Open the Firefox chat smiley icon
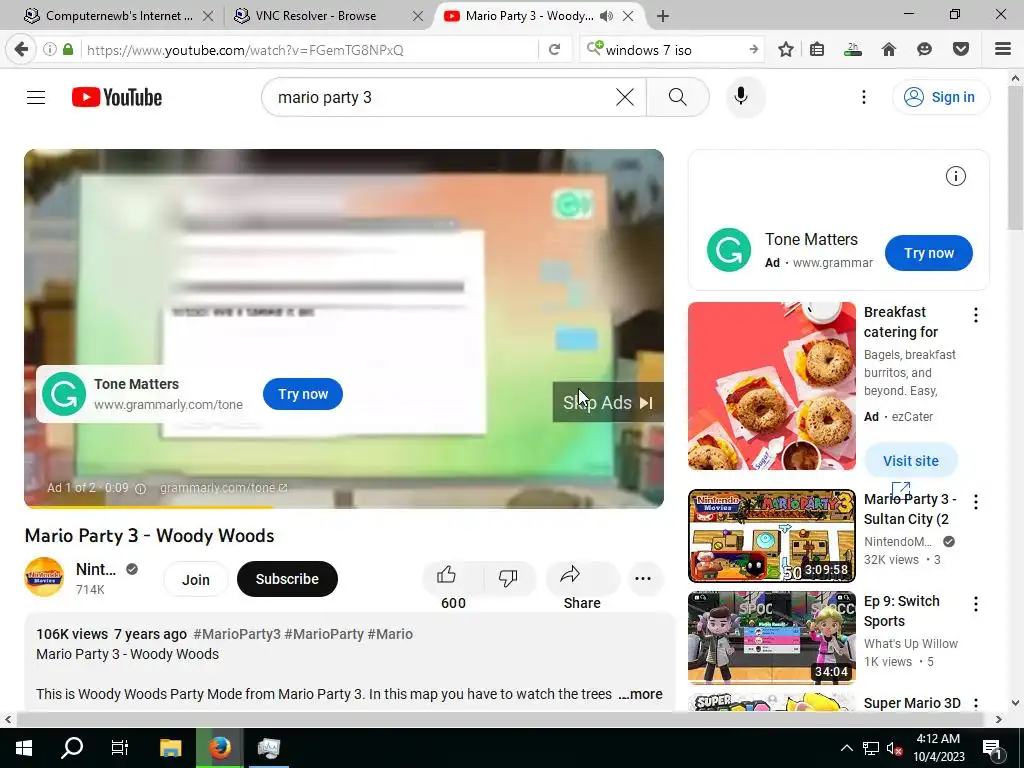The image size is (1024, 768). click(x=924, y=50)
